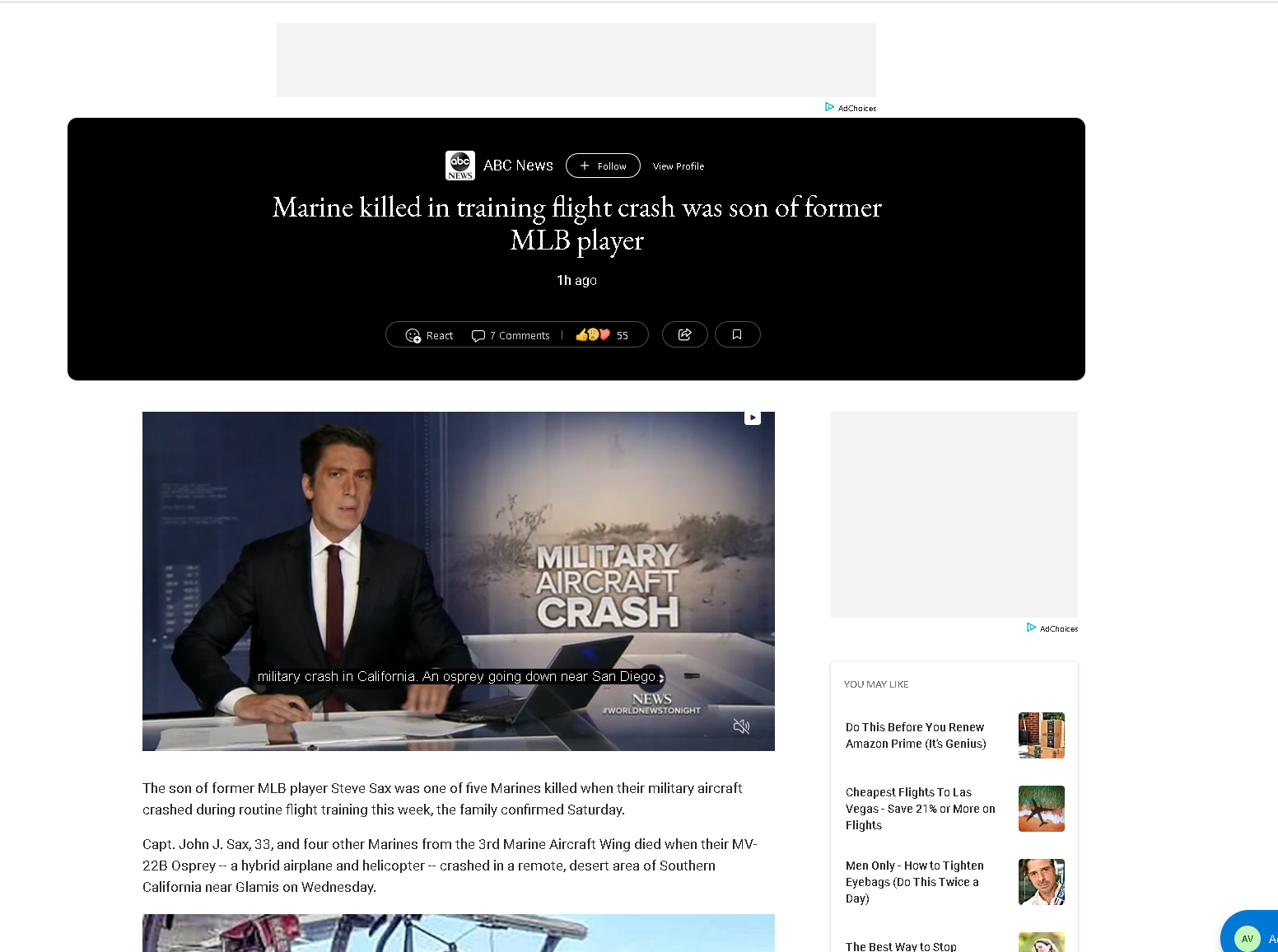Open 'Do This Before You Renew Amazon Prime' link
Viewport: 1278px width, 952px height.
pyautogui.click(x=916, y=735)
